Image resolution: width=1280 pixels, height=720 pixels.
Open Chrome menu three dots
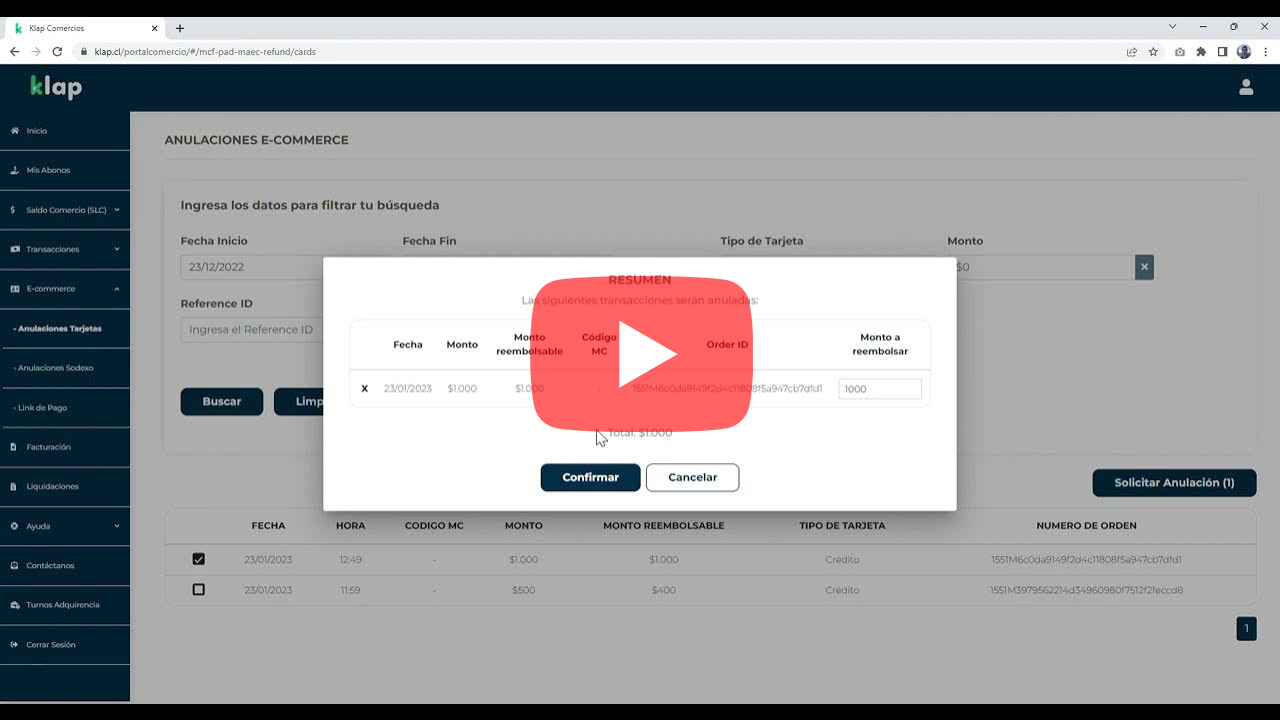tap(1265, 52)
